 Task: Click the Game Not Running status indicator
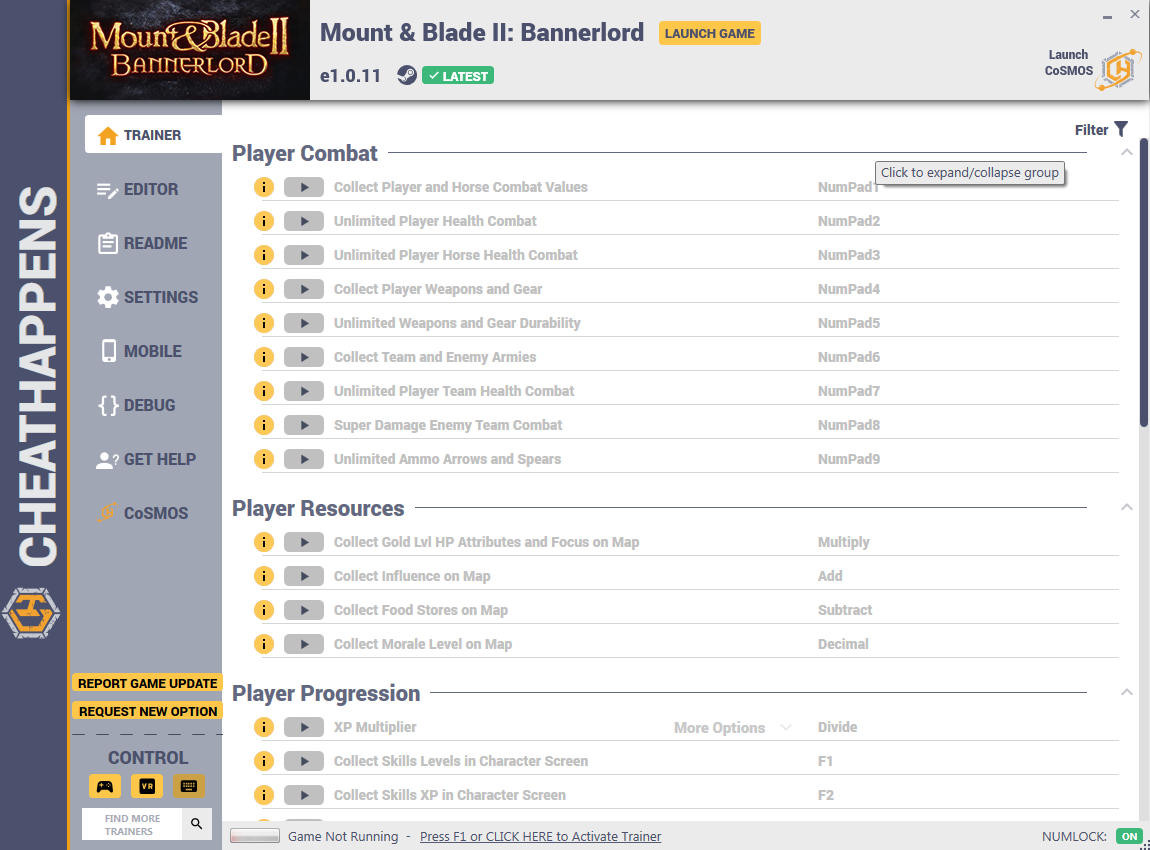tap(254, 836)
